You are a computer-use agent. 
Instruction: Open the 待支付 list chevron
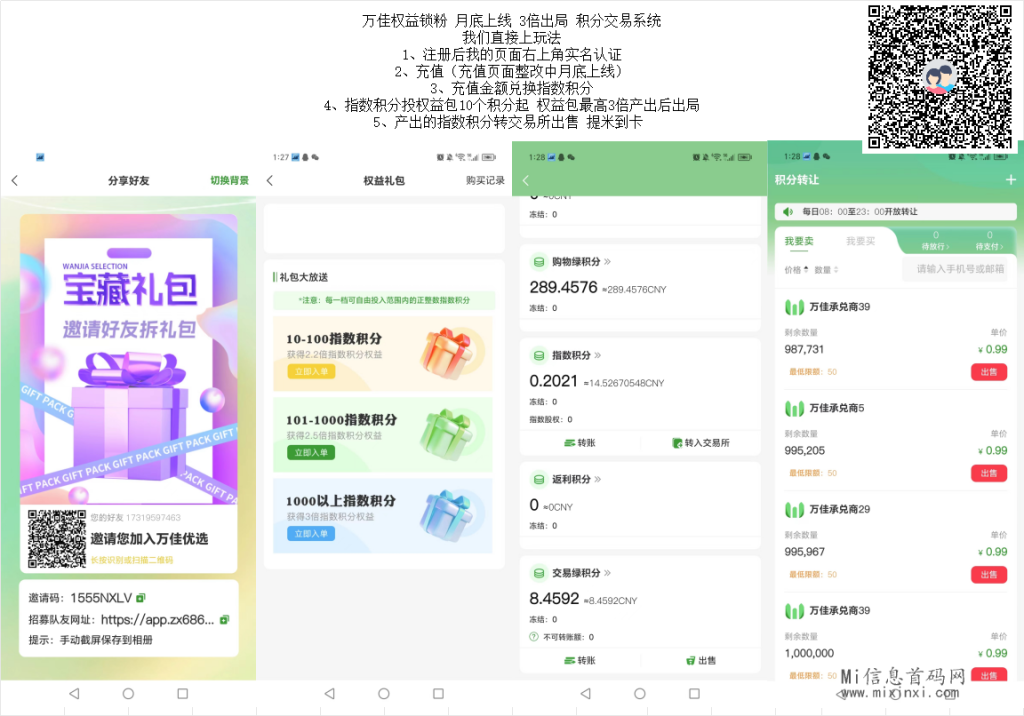click(990, 245)
